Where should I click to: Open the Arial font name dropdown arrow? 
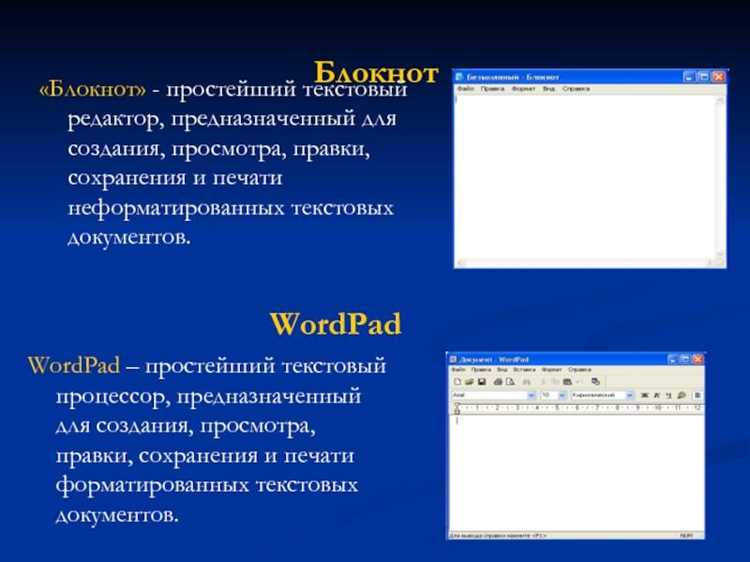[x=531, y=396]
